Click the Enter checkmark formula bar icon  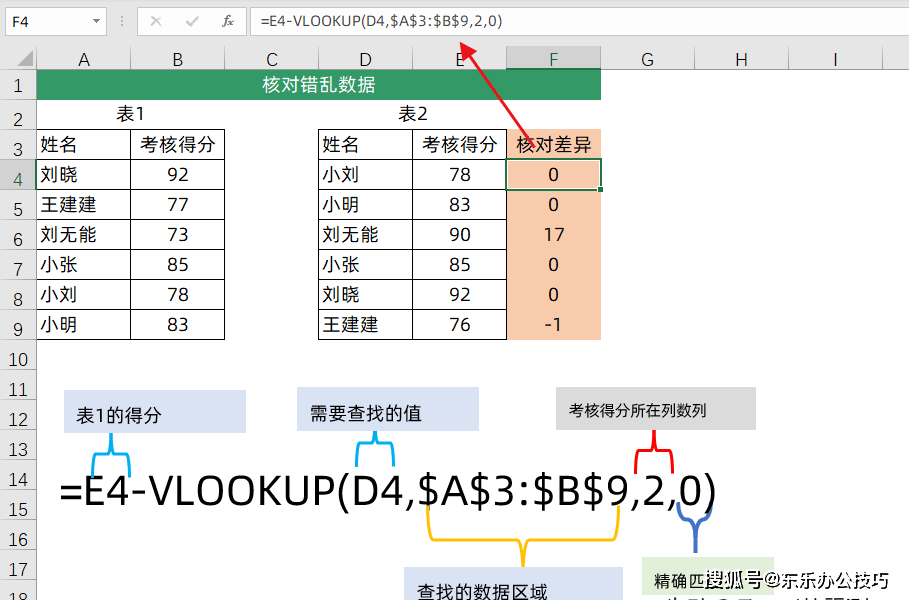pos(192,21)
